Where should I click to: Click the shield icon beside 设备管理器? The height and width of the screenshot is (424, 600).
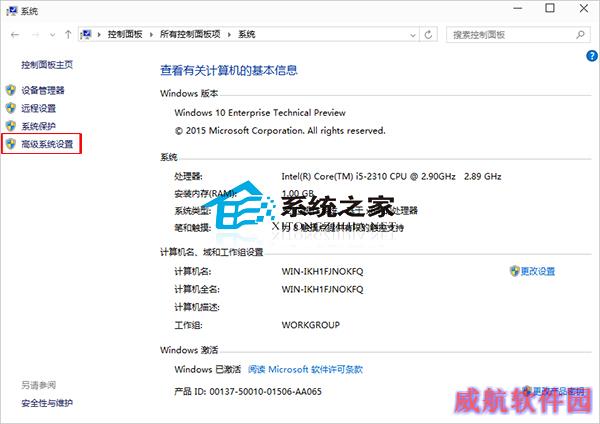(x=11, y=90)
